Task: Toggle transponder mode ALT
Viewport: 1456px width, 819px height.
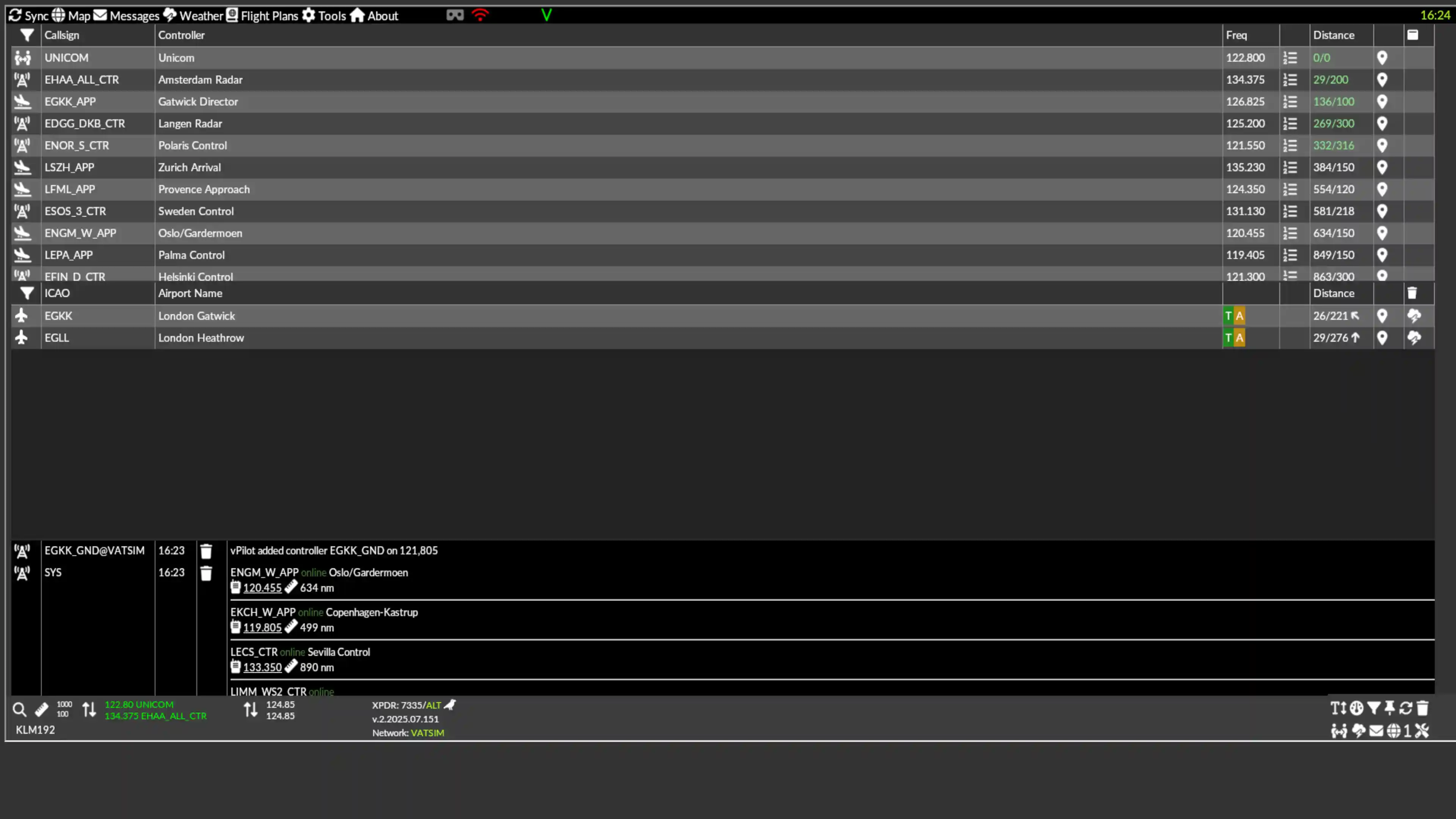Action: point(433,705)
